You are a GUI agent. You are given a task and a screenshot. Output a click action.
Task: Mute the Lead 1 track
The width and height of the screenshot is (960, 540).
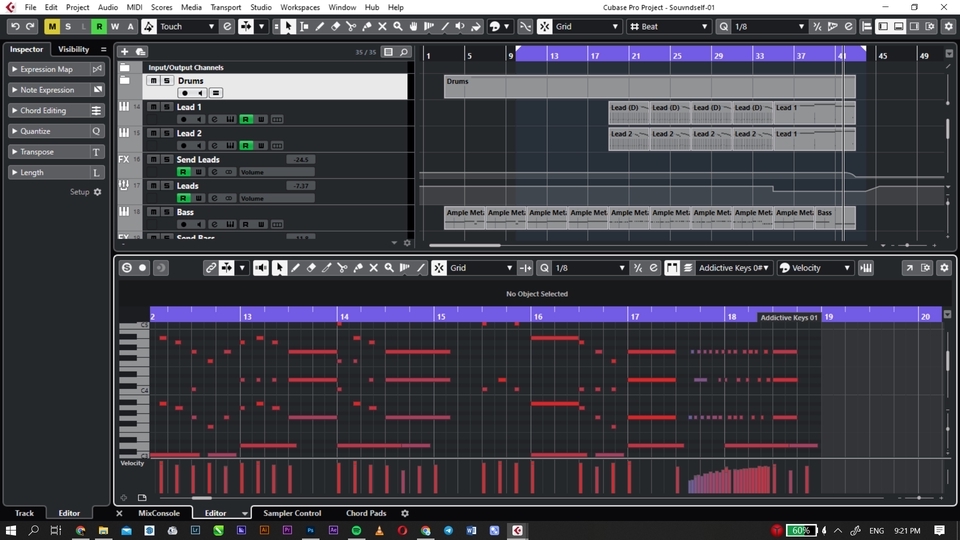pos(153,107)
